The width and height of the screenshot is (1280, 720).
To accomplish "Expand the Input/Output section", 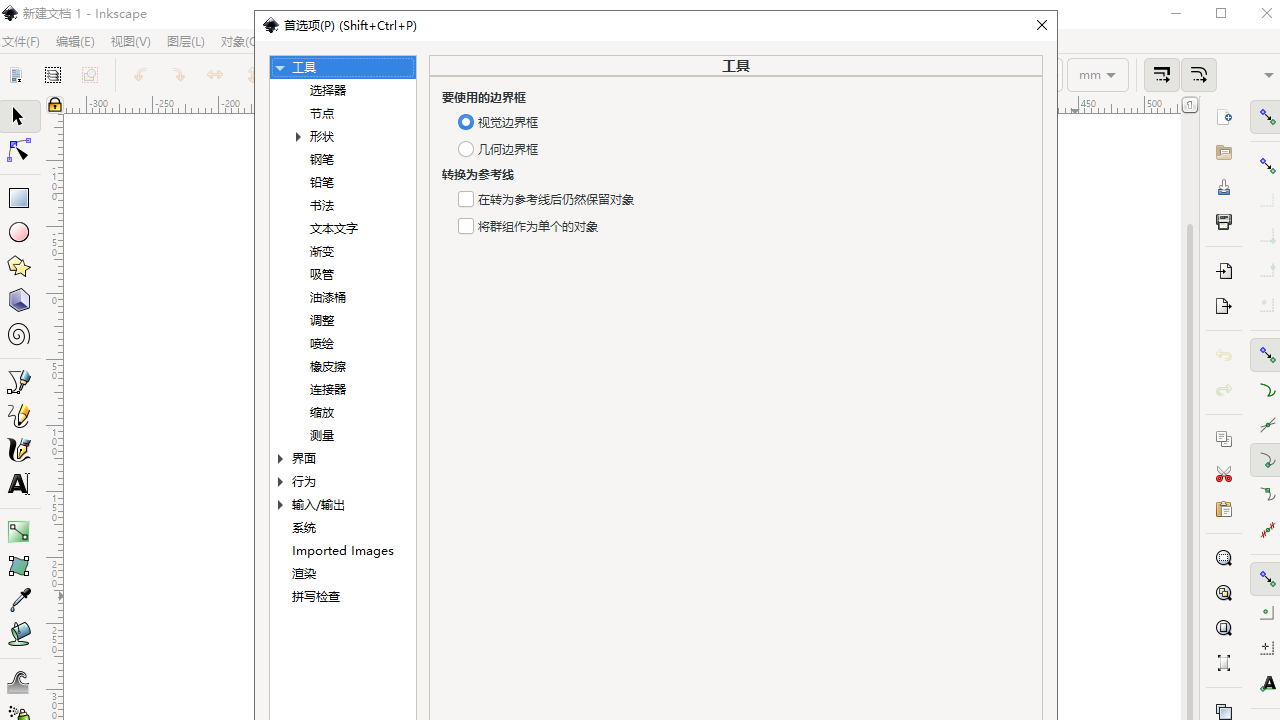I will click(280, 504).
